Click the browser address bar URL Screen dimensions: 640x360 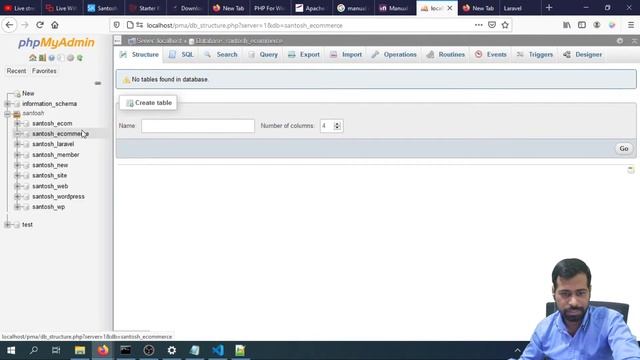click(244, 25)
